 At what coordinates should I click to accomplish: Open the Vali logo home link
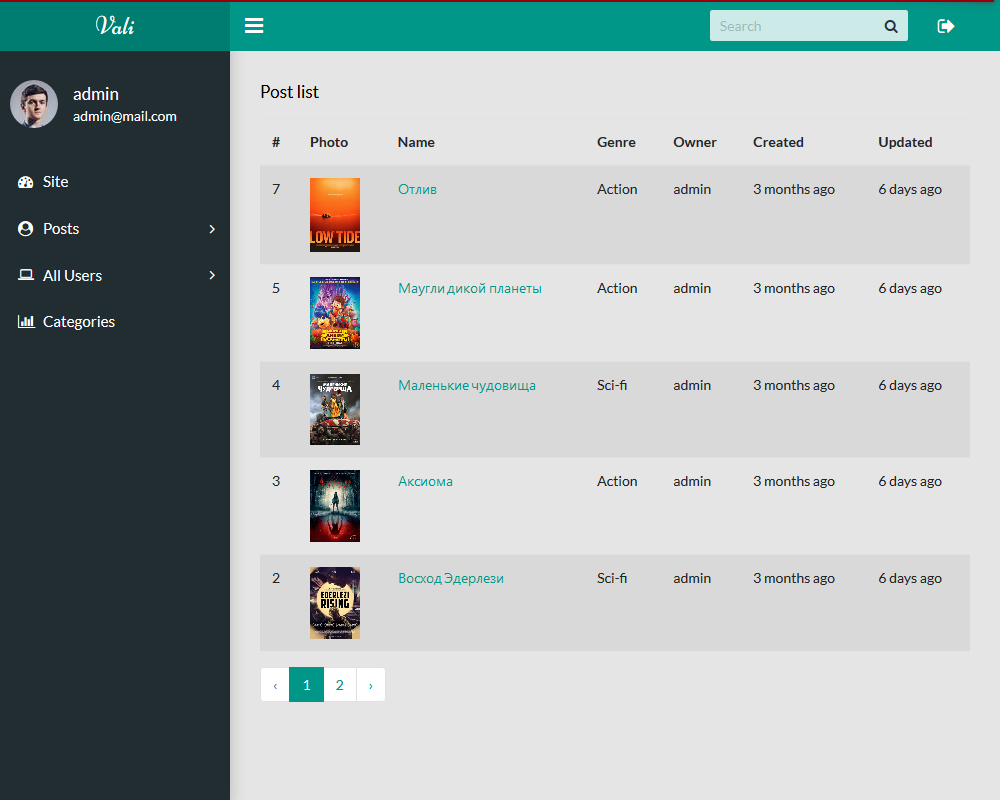click(115, 26)
